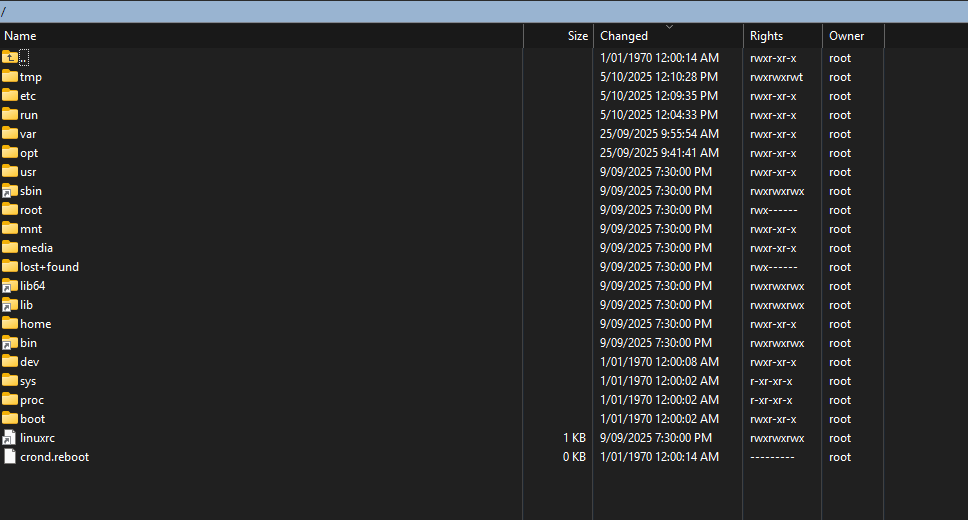
Task: Select the proc folder icon
Action: (x=10, y=399)
